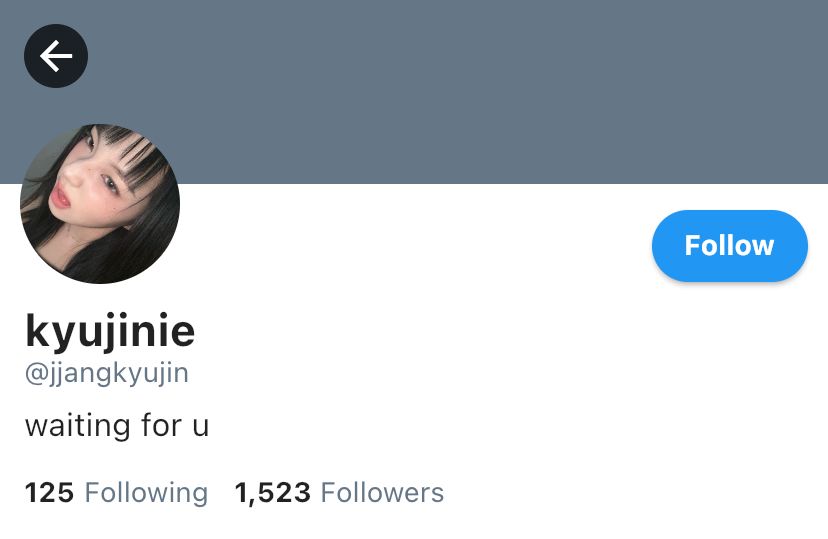The height and width of the screenshot is (539, 828).
Task: Open kyujinie's circular profile picture
Action: click(x=100, y=204)
